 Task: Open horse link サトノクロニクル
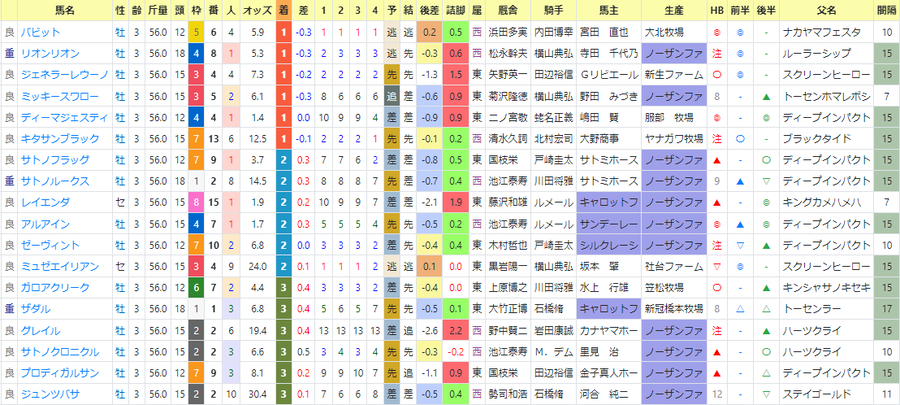pos(59,352)
